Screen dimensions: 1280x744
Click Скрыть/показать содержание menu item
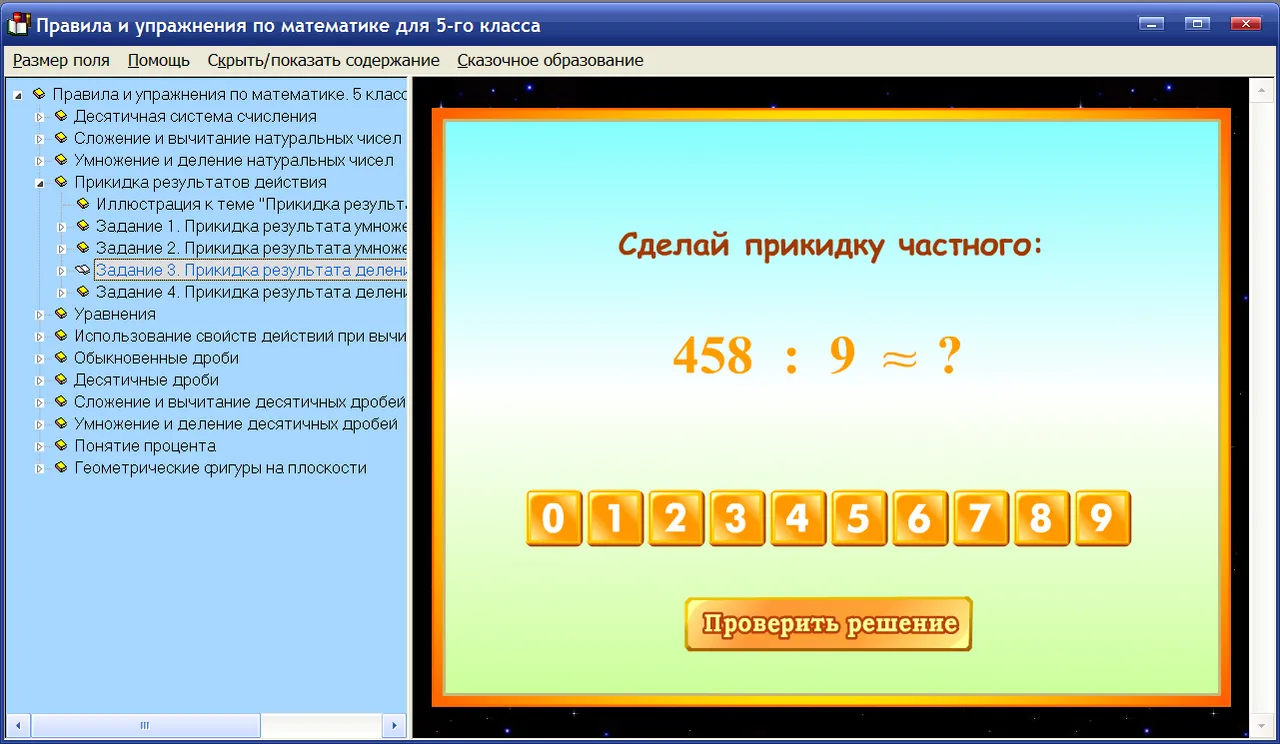[x=324, y=60]
